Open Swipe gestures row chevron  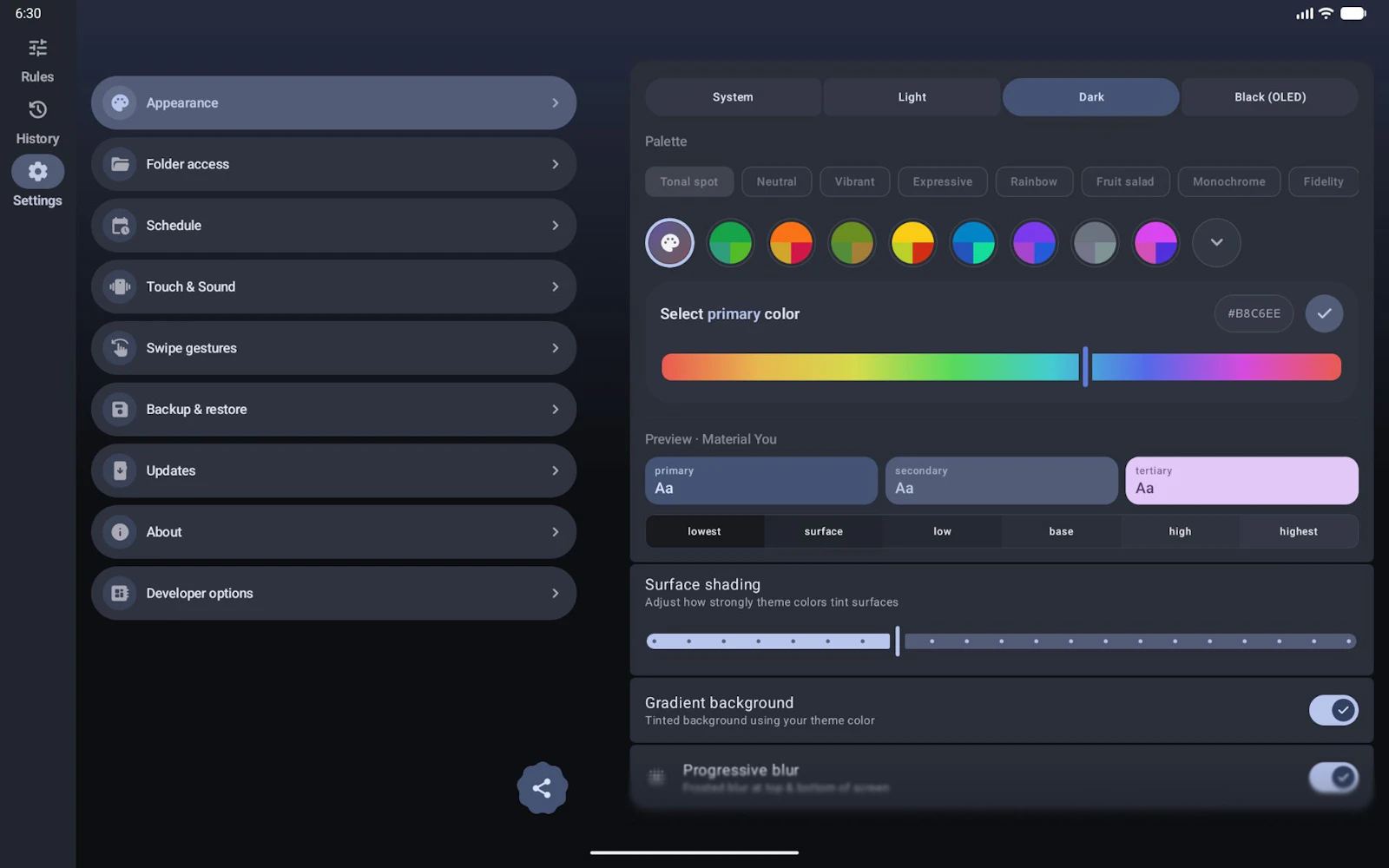pos(556,348)
